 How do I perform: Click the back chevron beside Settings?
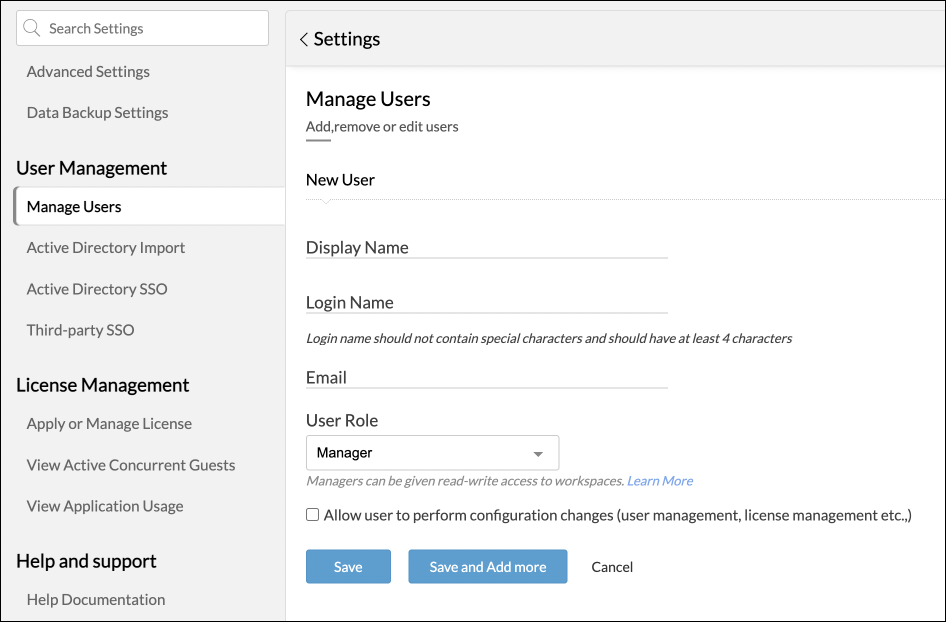(x=303, y=40)
